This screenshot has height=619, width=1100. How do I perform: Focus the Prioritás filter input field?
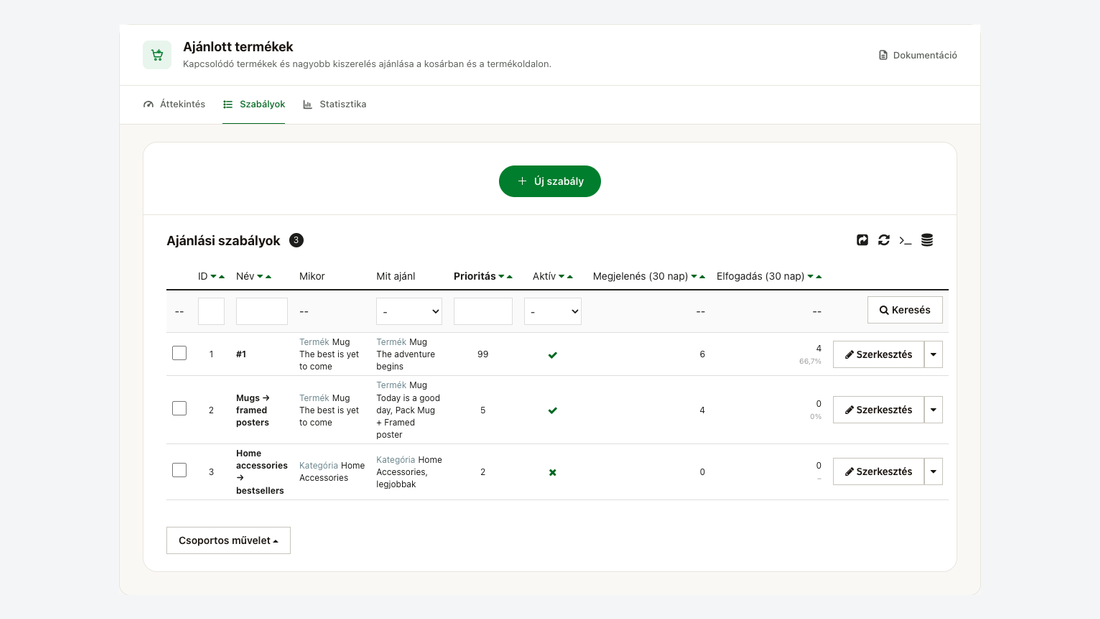click(483, 311)
